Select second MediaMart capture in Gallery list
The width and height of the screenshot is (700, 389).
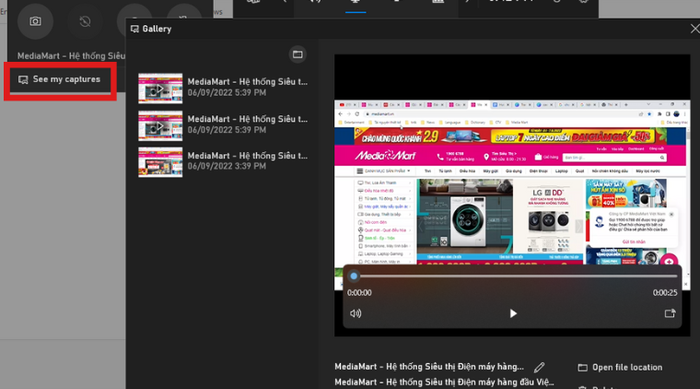click(x=223, y=125)
